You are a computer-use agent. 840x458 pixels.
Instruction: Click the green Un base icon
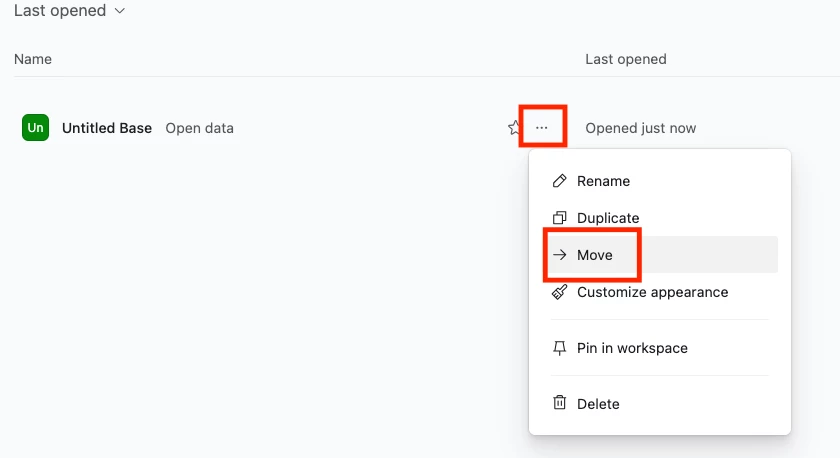tap(35, 127)
